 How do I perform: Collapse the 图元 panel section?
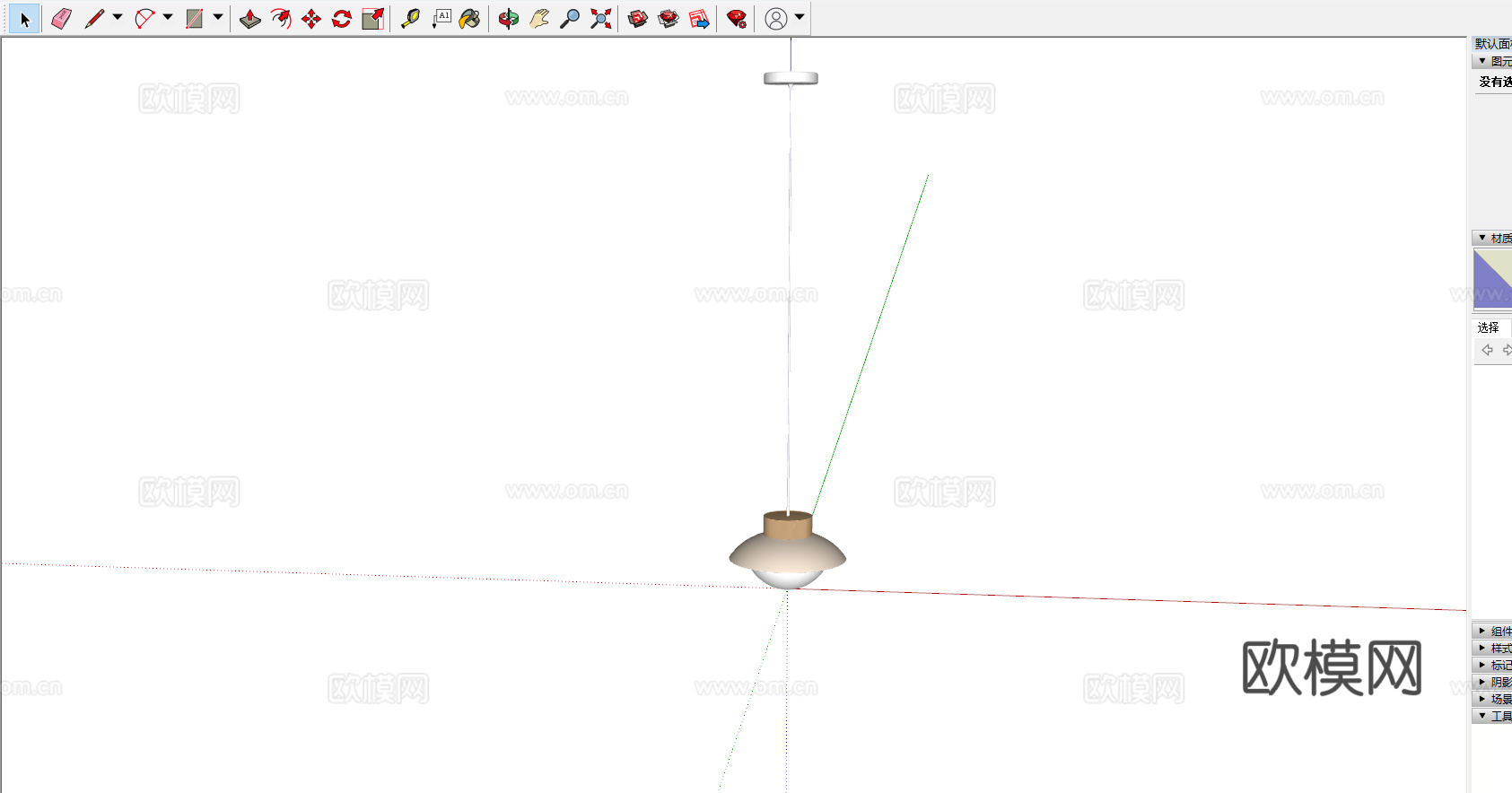tap(1482, 61)
